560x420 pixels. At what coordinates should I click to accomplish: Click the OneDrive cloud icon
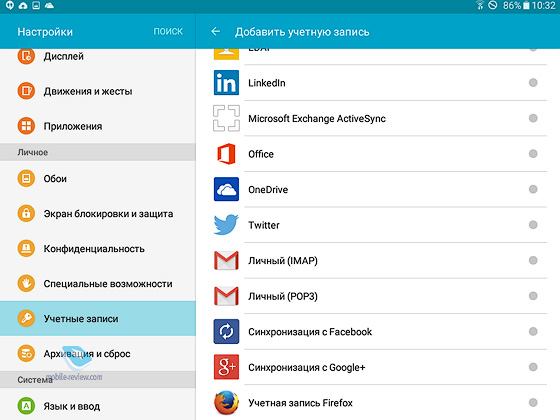[x=226, y=189]
